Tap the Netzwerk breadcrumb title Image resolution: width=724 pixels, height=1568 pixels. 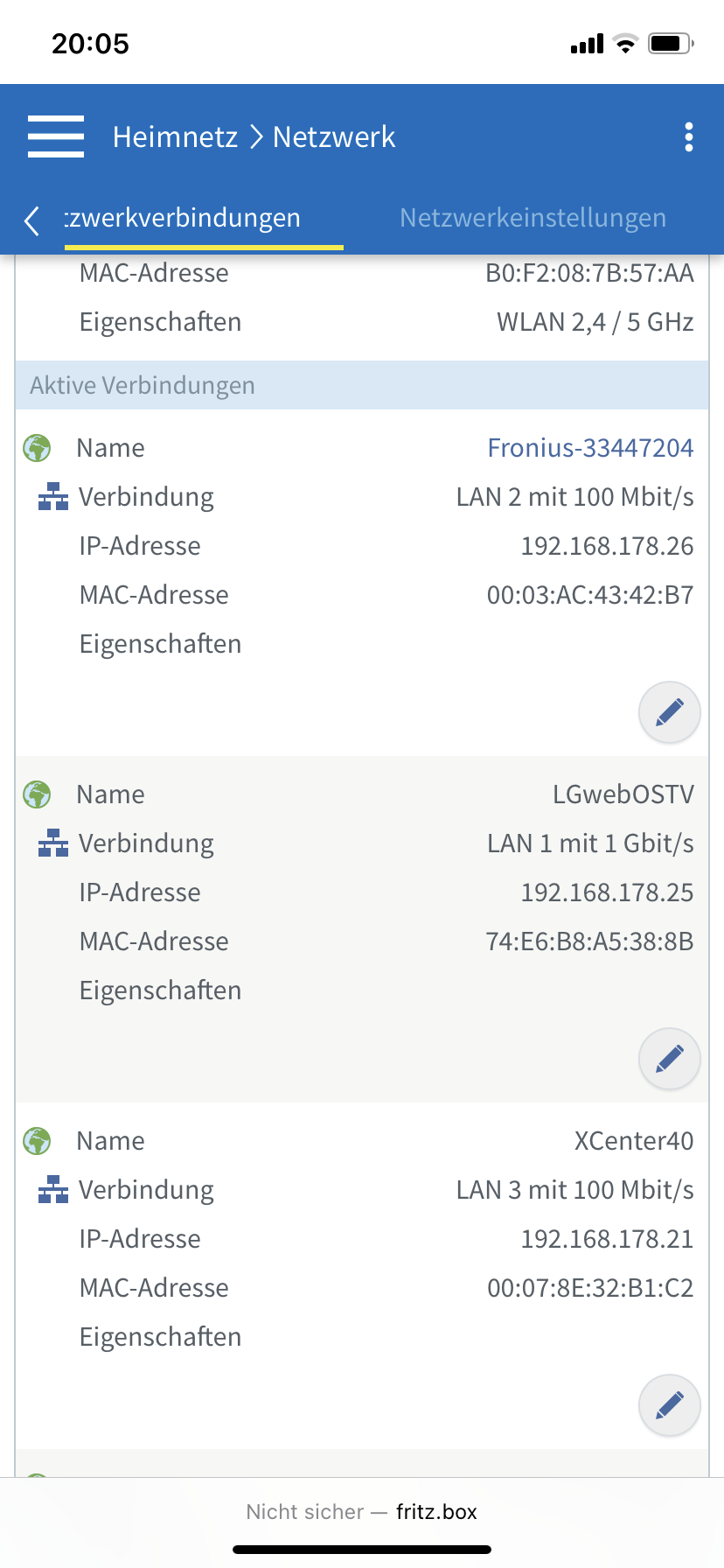334,136
